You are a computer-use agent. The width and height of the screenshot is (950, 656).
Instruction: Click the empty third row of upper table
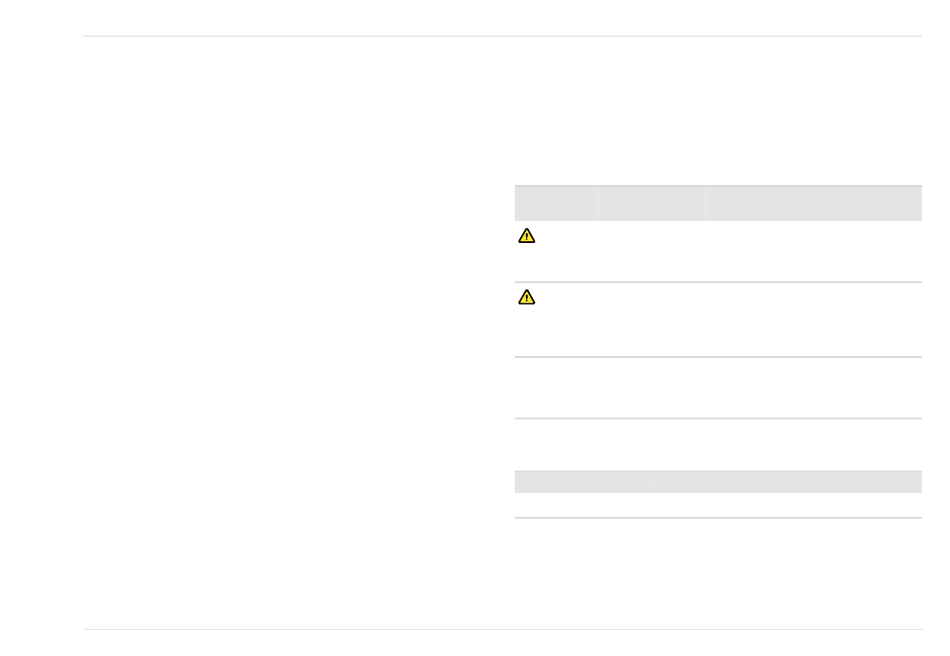[x=719, y=388]
